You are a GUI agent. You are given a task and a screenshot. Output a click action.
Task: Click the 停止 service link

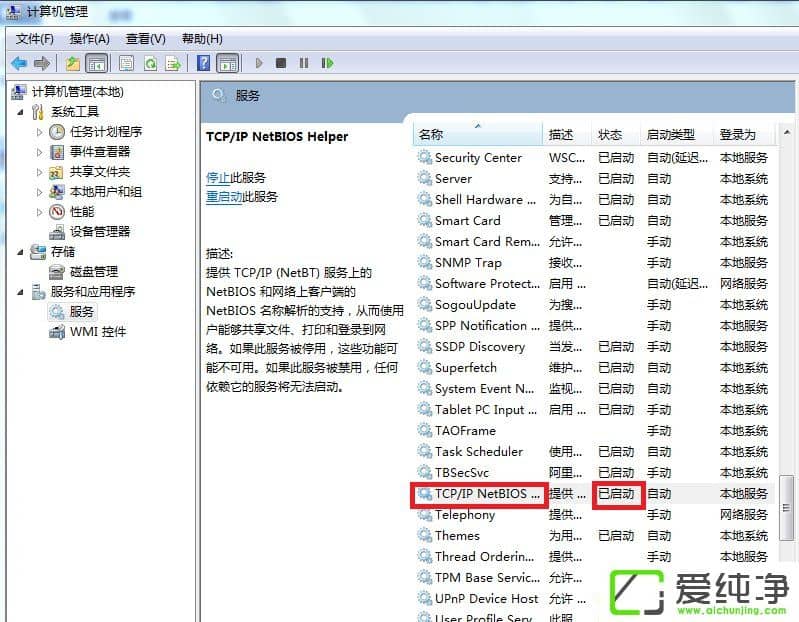[x=217, y=177]
